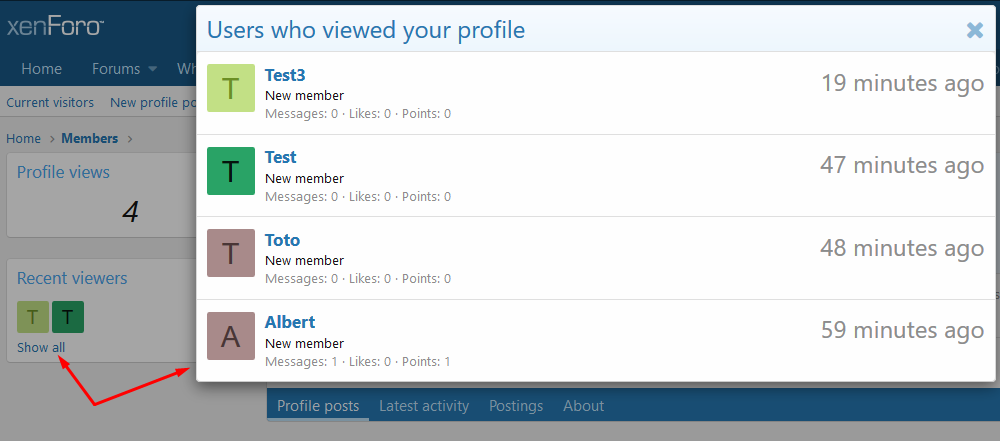The width and height of the screenshot is (1000, 441).
Task: Open the About tab
Action: (583, 406)
